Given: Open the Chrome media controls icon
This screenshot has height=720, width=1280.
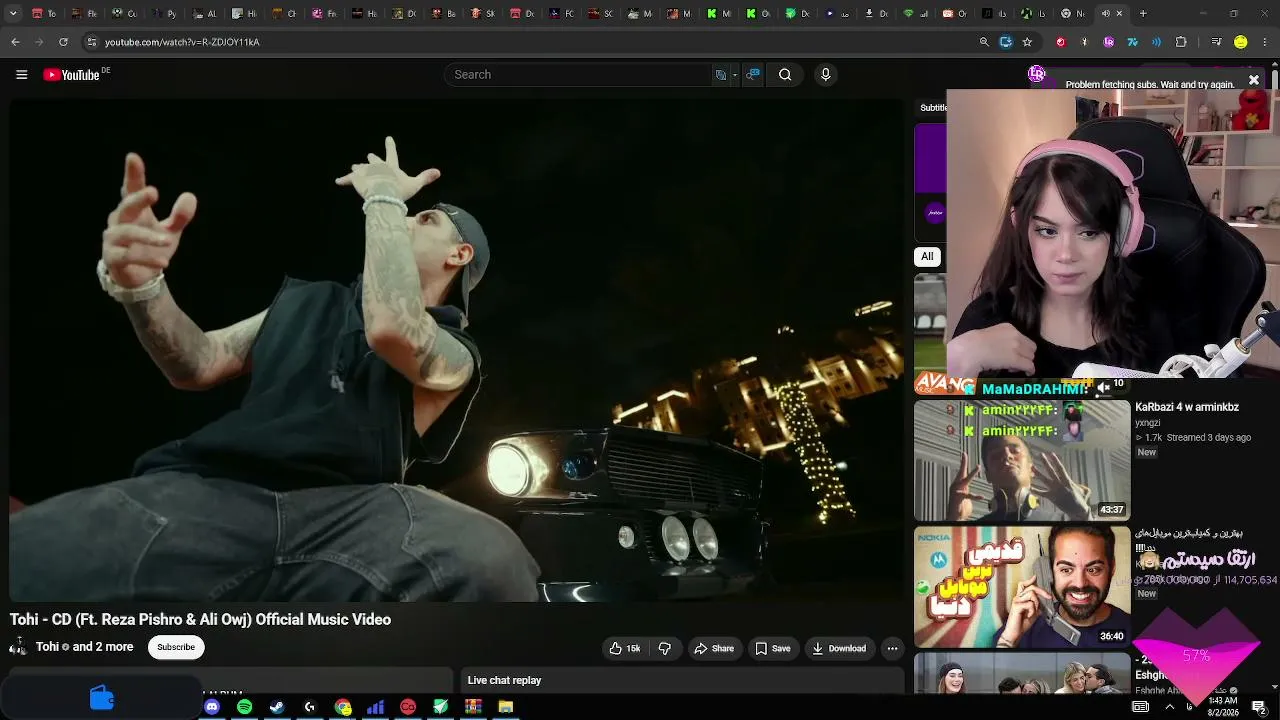Looking at the screenshot, I should click(1216, 42).
